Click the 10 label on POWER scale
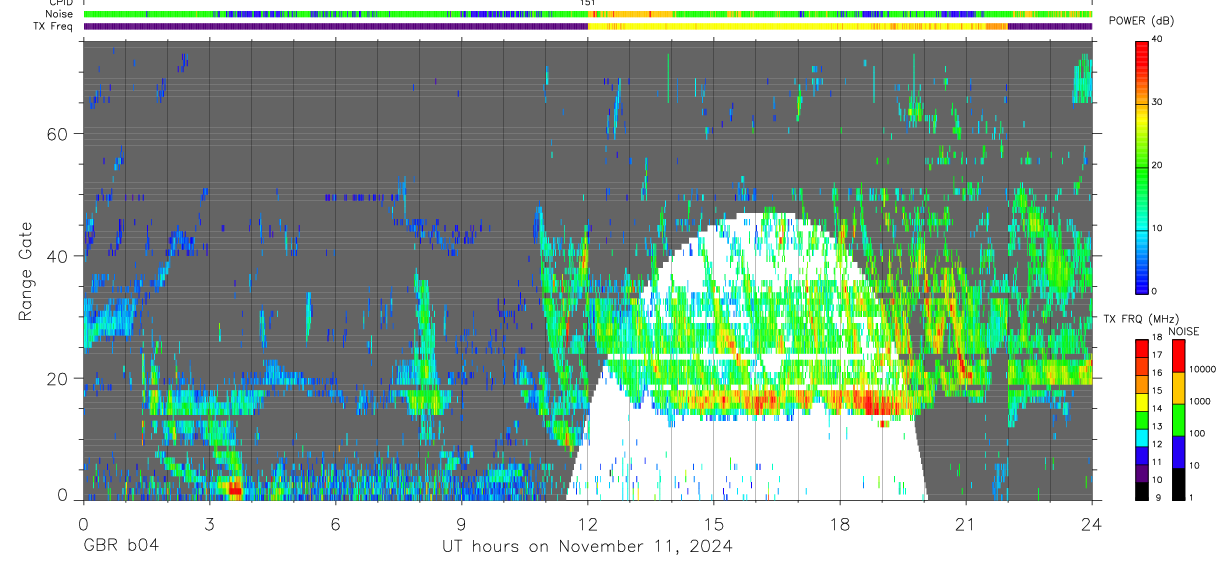The image size is (1228, 567). [1158, 229]
